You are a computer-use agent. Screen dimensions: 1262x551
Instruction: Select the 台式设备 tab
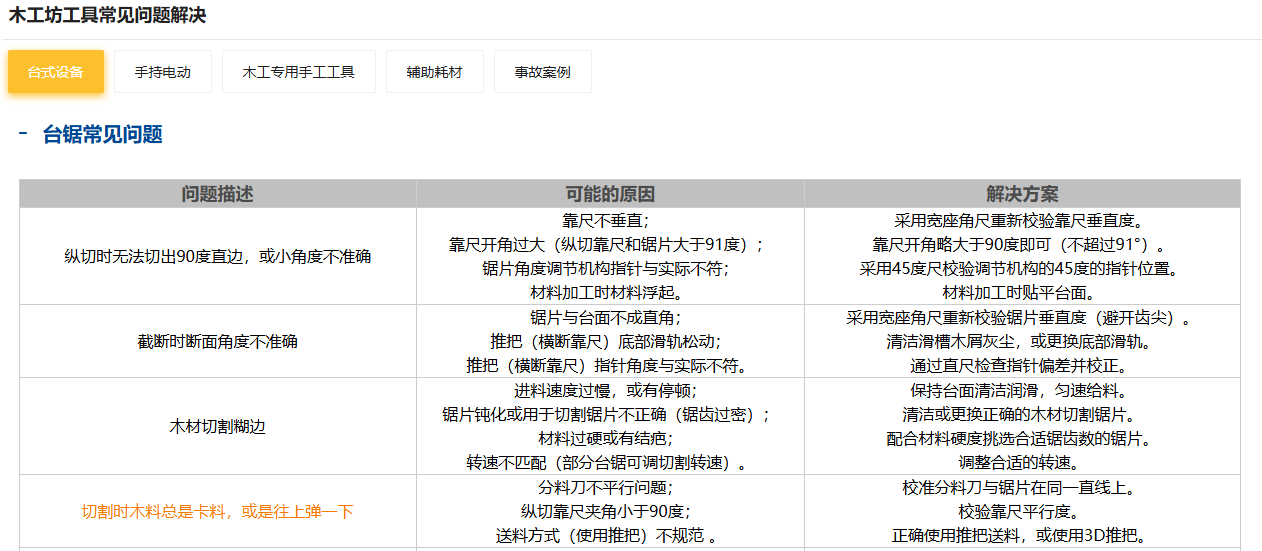[x=56, y=72]
